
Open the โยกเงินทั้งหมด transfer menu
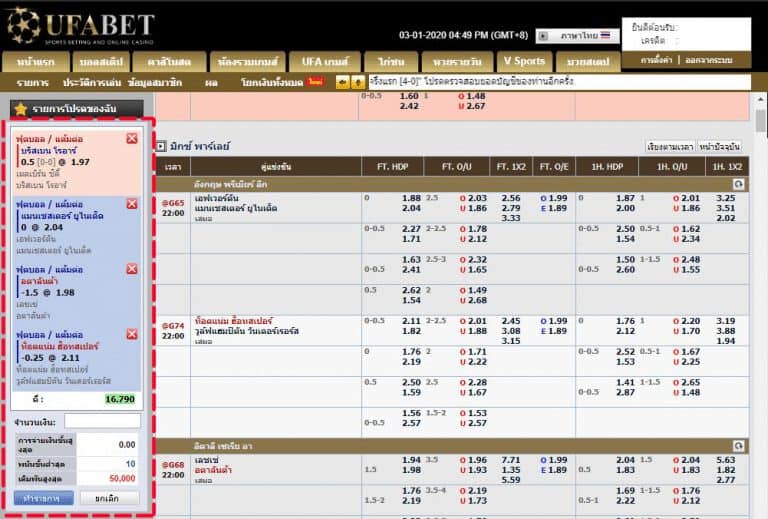coord(272,83)
